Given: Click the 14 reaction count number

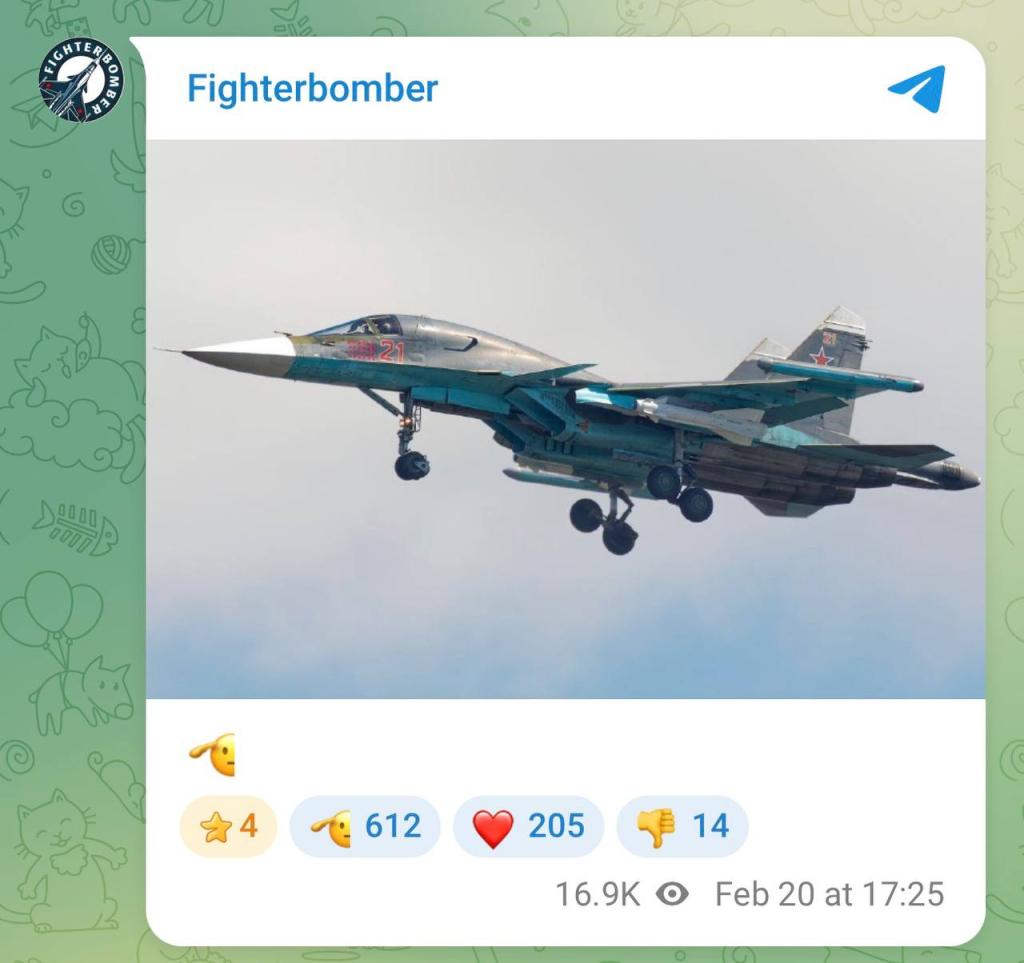Looking at the screenshot, I should click(711, 826).
